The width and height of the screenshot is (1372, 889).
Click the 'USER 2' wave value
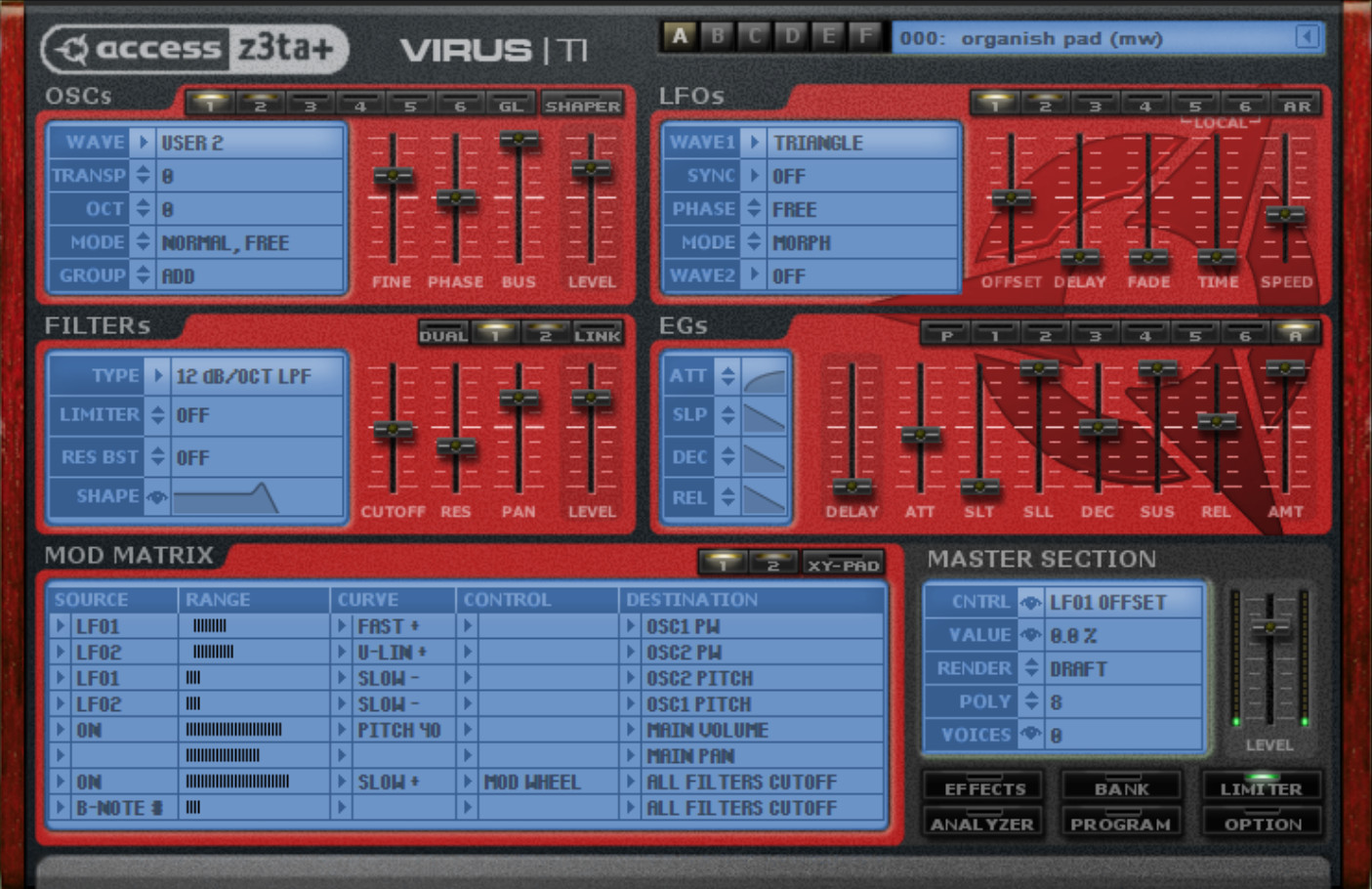coord(192,143)
